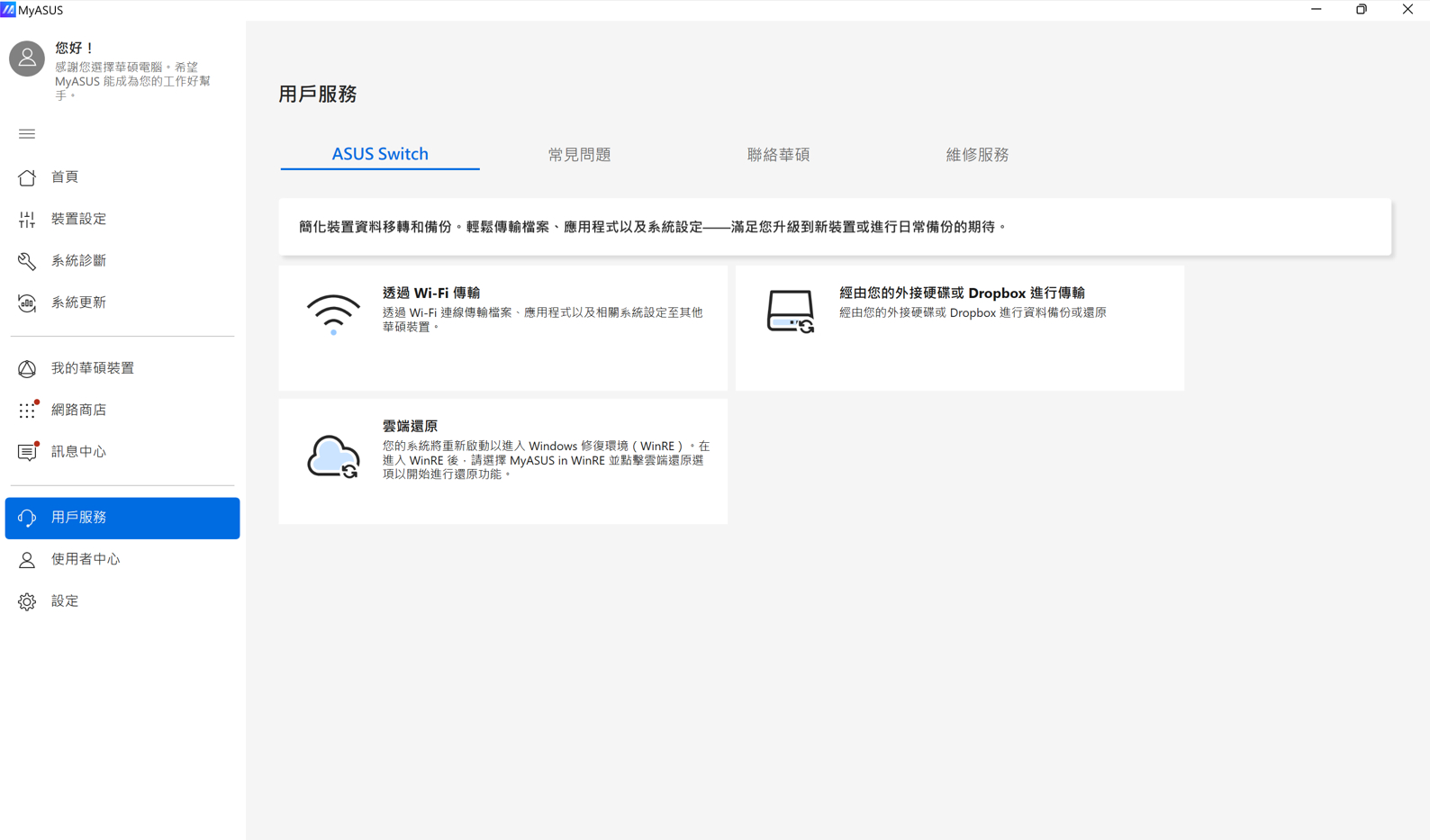Open 使用者中心 in the sidebar

[122, 560]
